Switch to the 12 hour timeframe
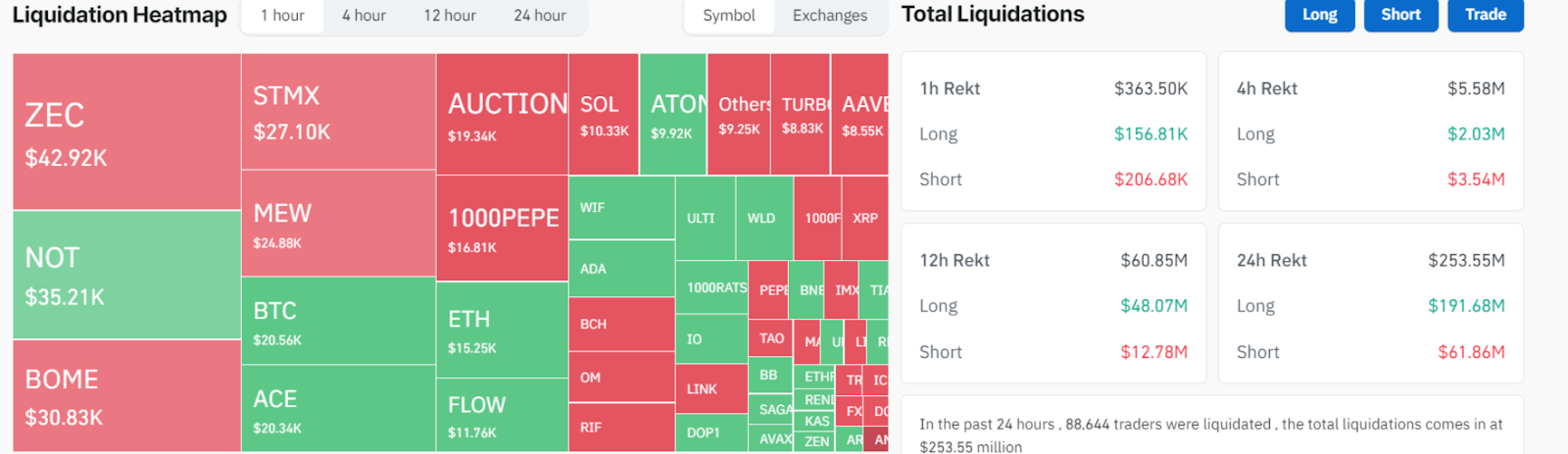1568x454 pixels. (450, 16)
